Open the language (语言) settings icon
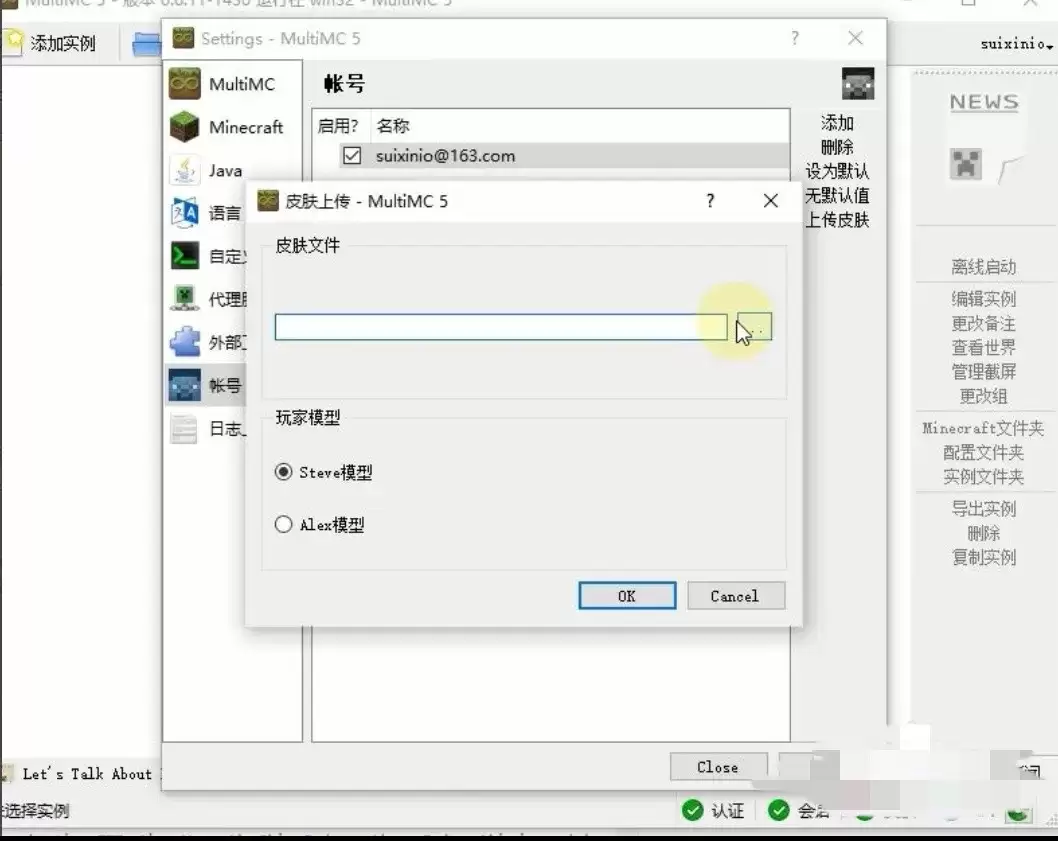Image resolution: width=1058 pixels, height=841 pixels. (x=184, y=213)
